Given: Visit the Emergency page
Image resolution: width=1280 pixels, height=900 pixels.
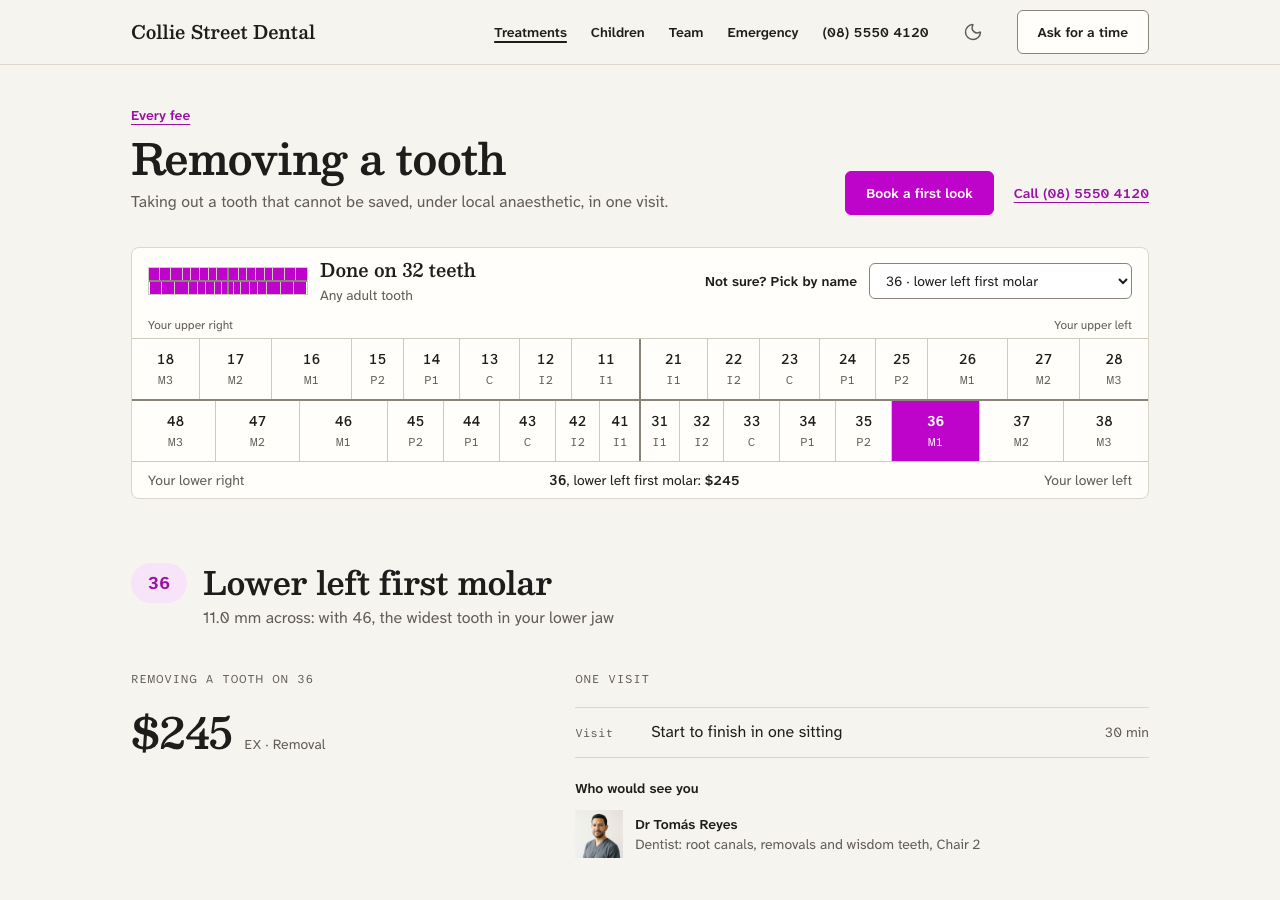Looking at the screenshot, I should [x=763, y=32].
